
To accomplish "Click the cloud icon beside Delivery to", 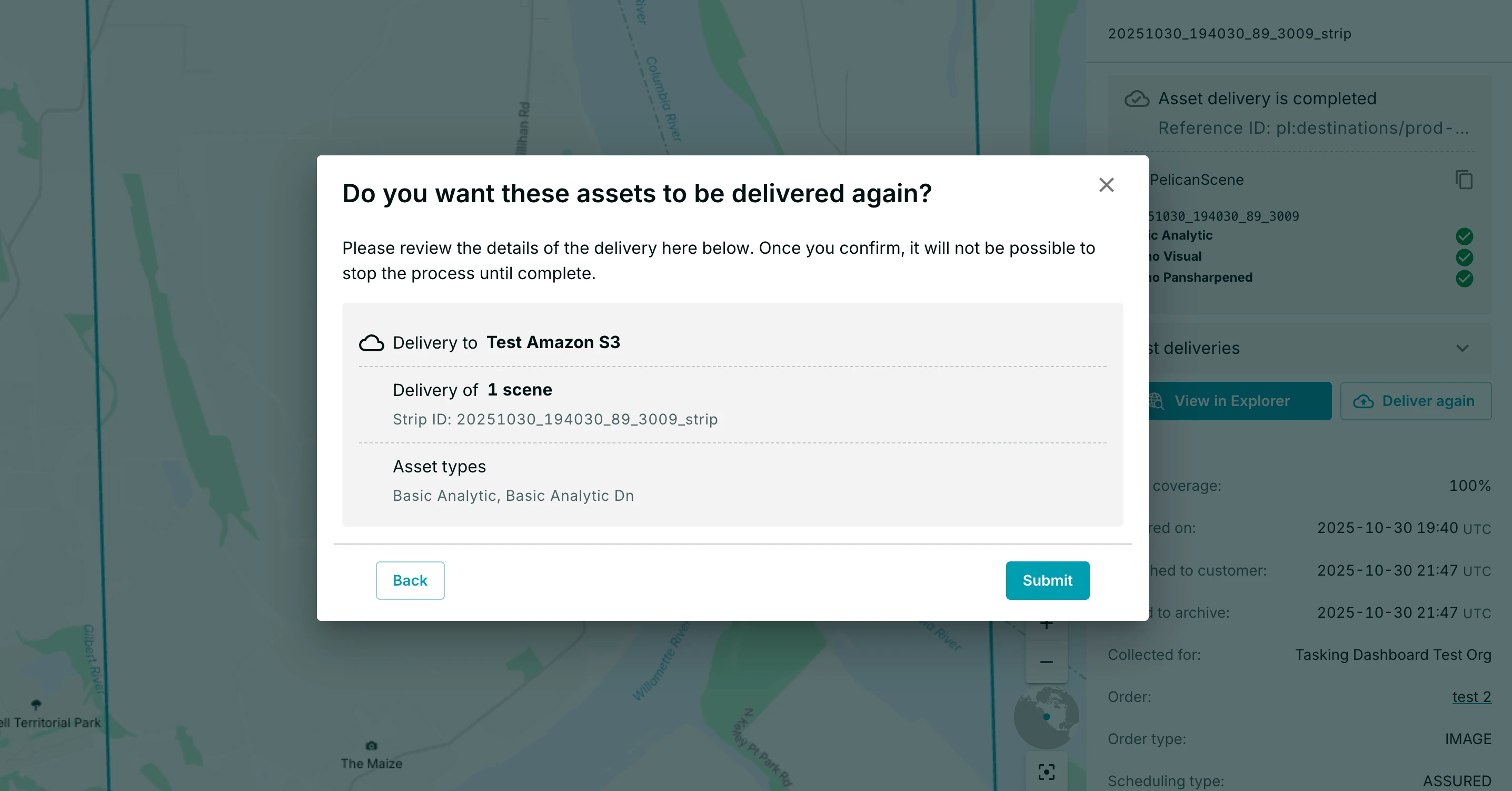I will [372, 342].
